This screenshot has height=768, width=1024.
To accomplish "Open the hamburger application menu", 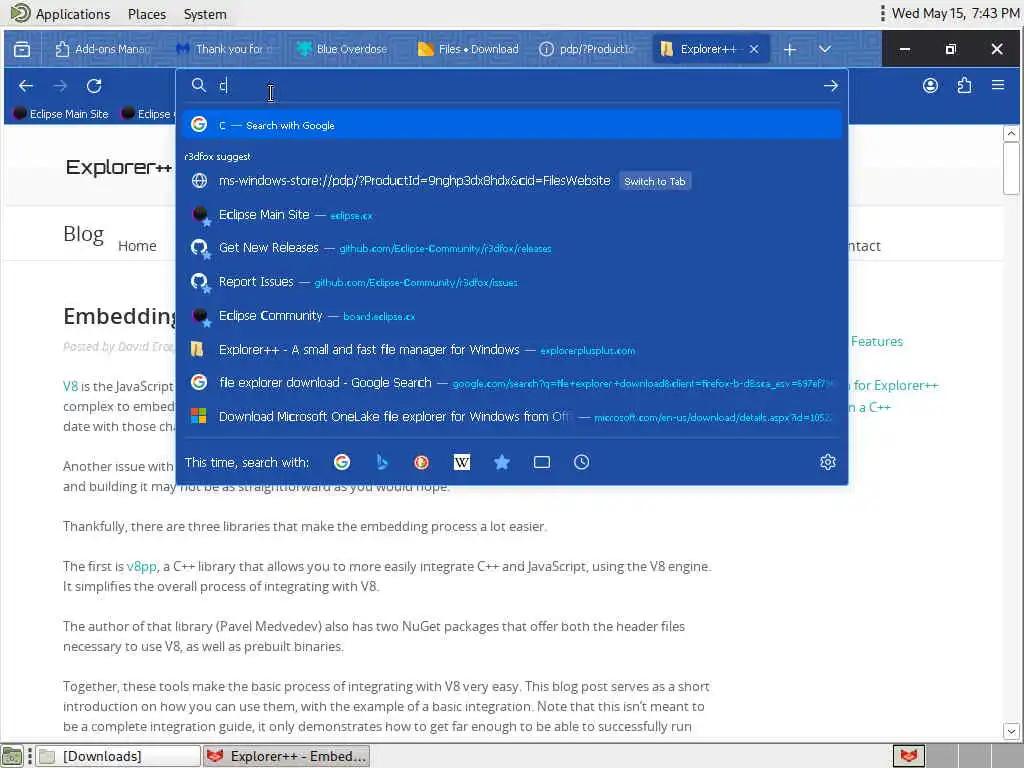I will coord(998,85).
